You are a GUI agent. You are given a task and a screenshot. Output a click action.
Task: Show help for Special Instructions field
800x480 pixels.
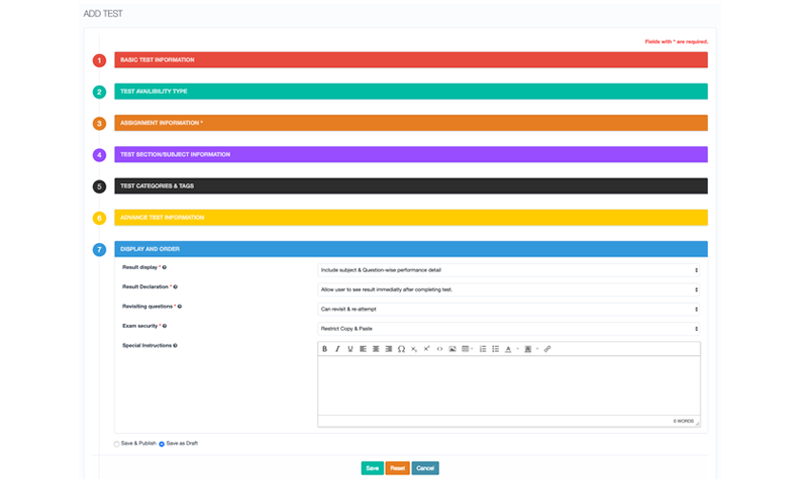(x=175, y=346)
